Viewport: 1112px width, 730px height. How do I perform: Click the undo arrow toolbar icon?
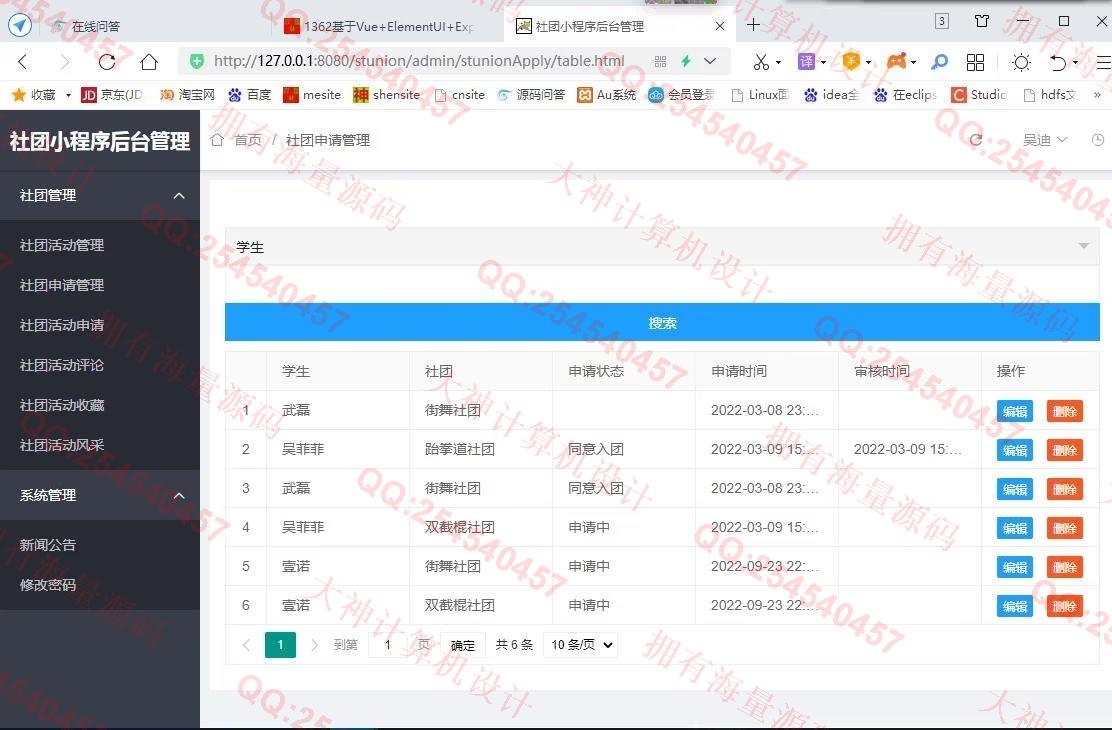click(x=1058, y=62)
